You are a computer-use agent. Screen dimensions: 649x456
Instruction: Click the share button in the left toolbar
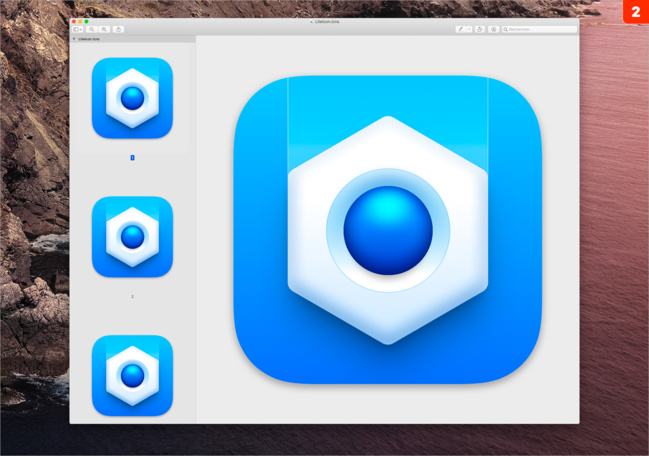(118, 29)
